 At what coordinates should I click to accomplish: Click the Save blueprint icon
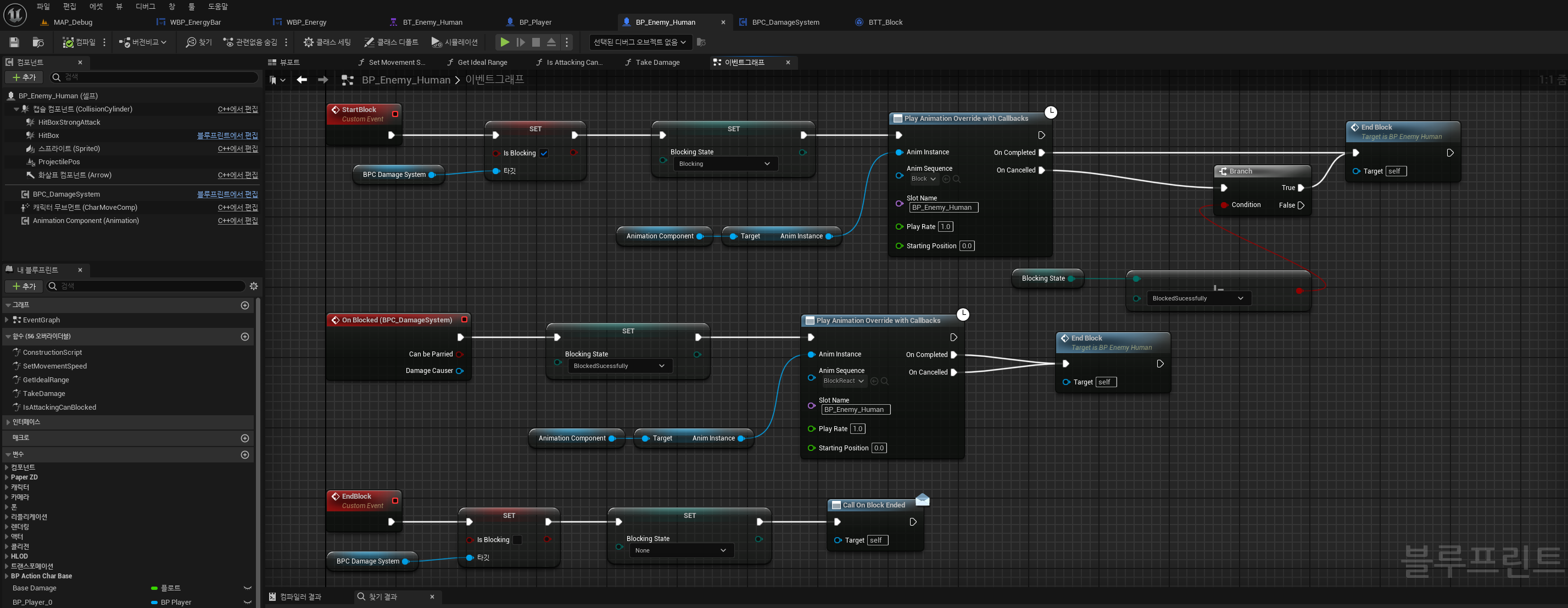pos(14,42)
